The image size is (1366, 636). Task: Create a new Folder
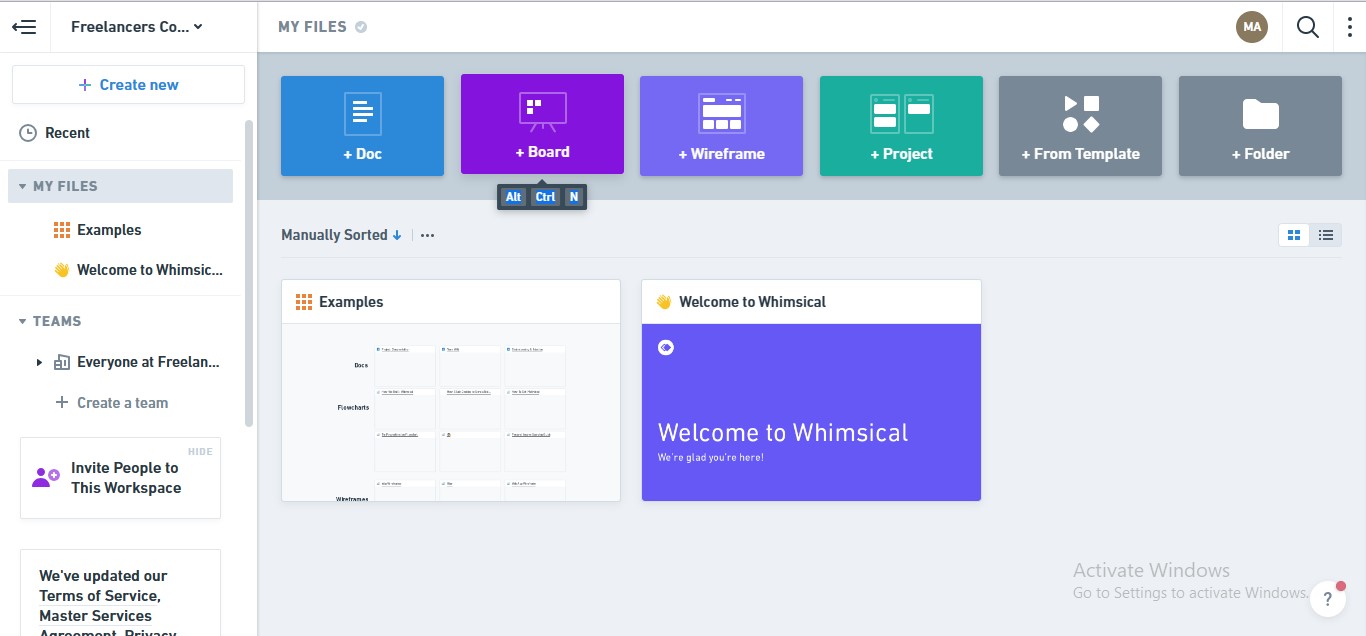pyautogui.click(x=1260, y=126)
